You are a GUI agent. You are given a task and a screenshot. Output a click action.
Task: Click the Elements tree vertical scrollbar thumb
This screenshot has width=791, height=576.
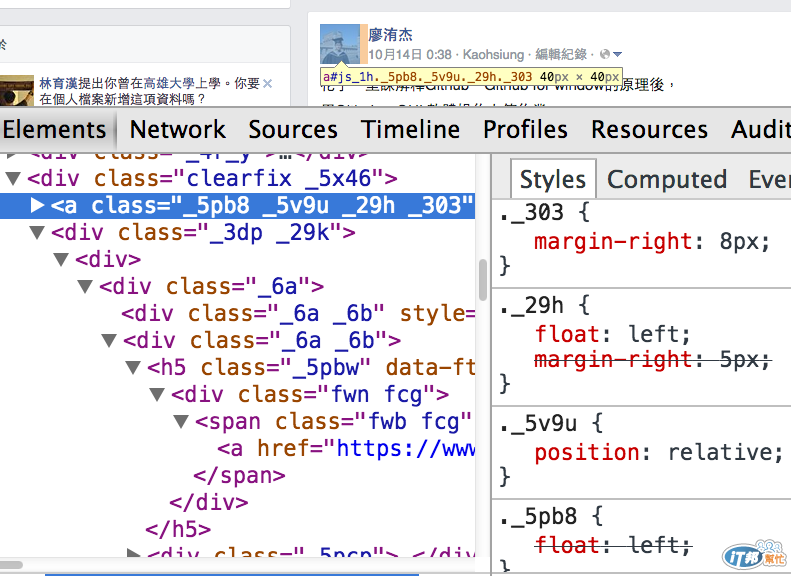coord(483,279)
